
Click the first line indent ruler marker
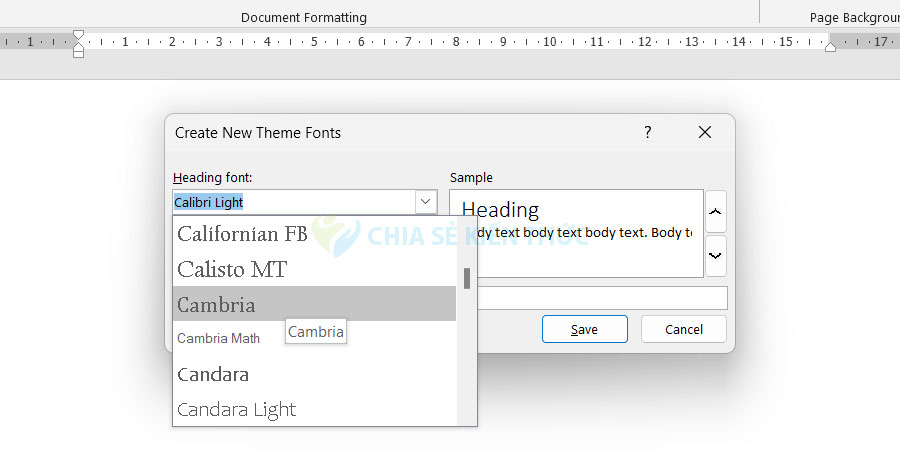78,36
